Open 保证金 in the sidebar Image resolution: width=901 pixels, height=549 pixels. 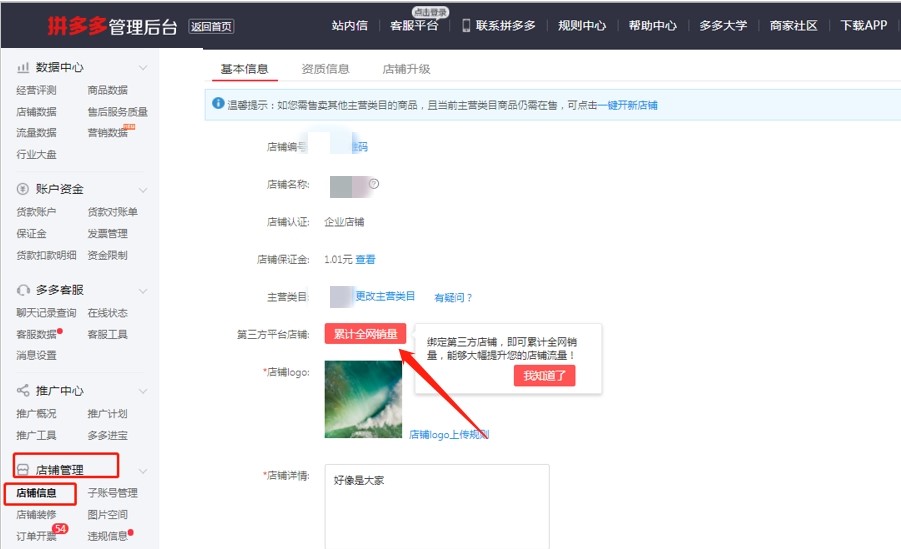coord(31,233)
